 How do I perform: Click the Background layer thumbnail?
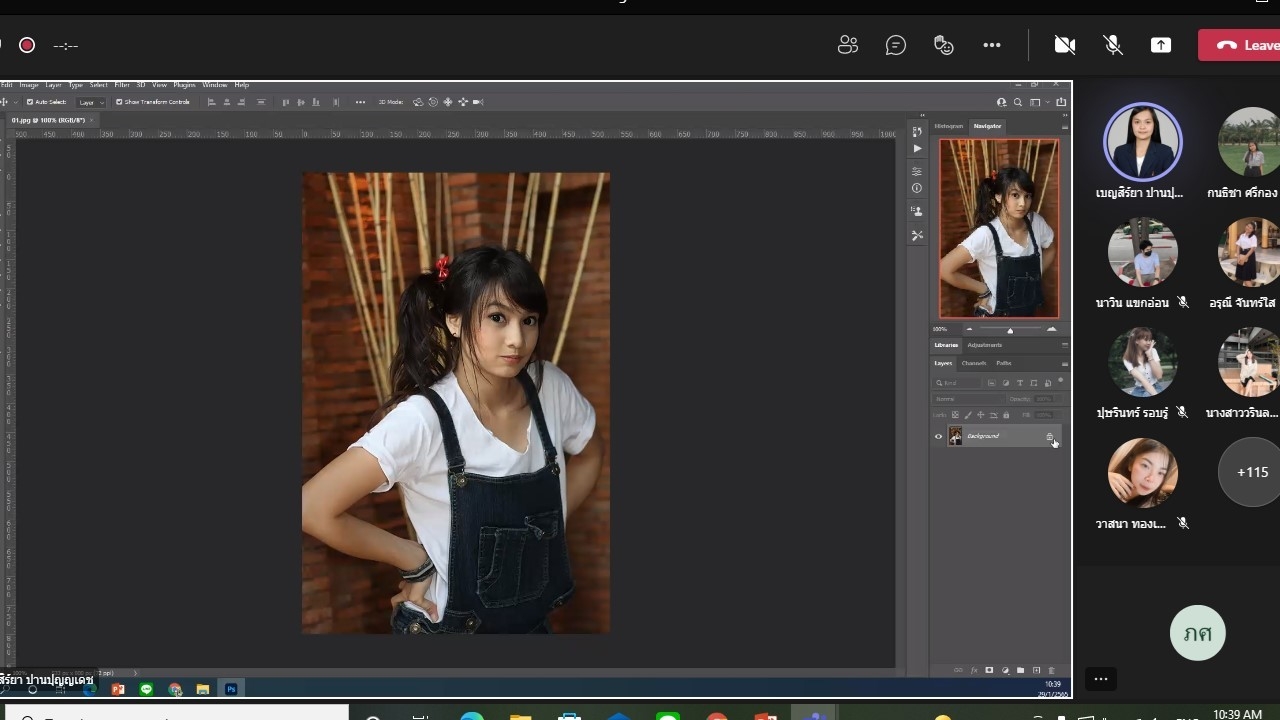[955, 436]
